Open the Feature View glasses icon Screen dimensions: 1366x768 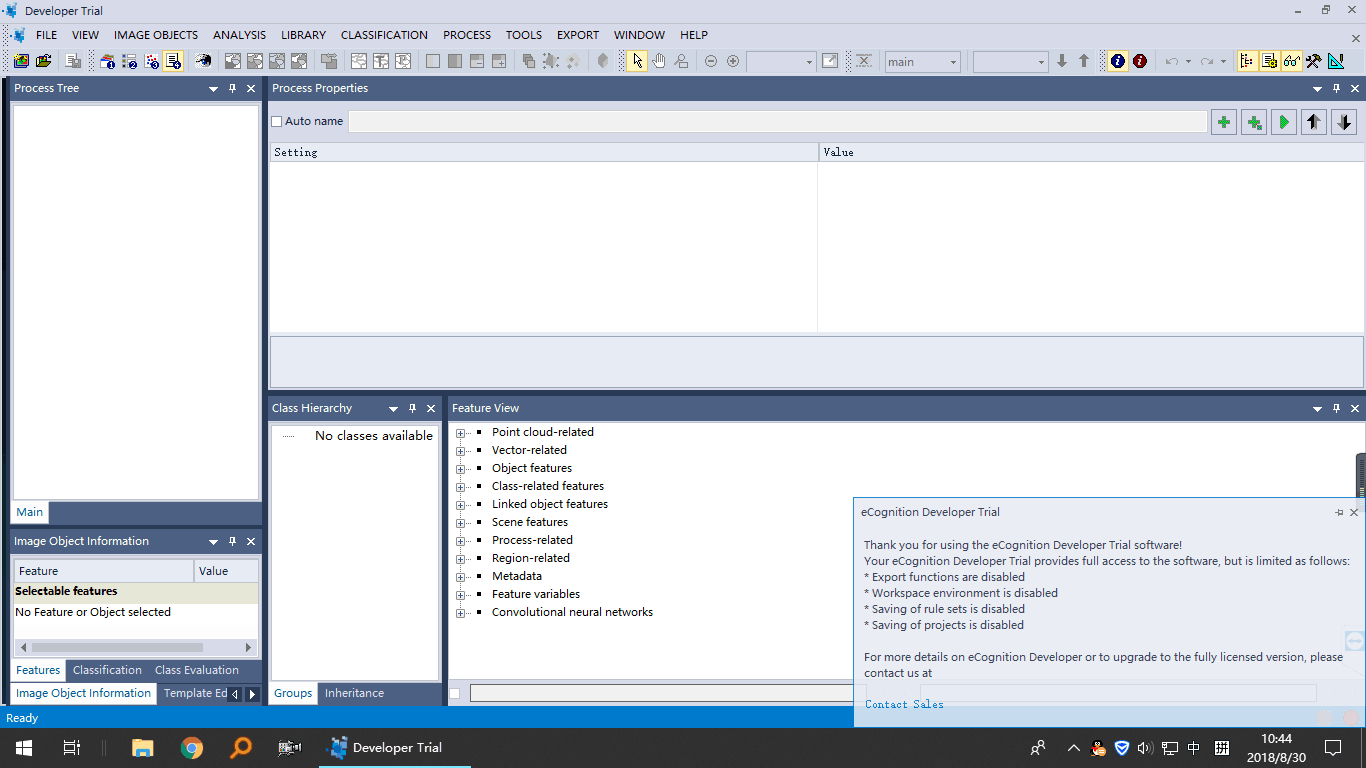coord(1291,61)
